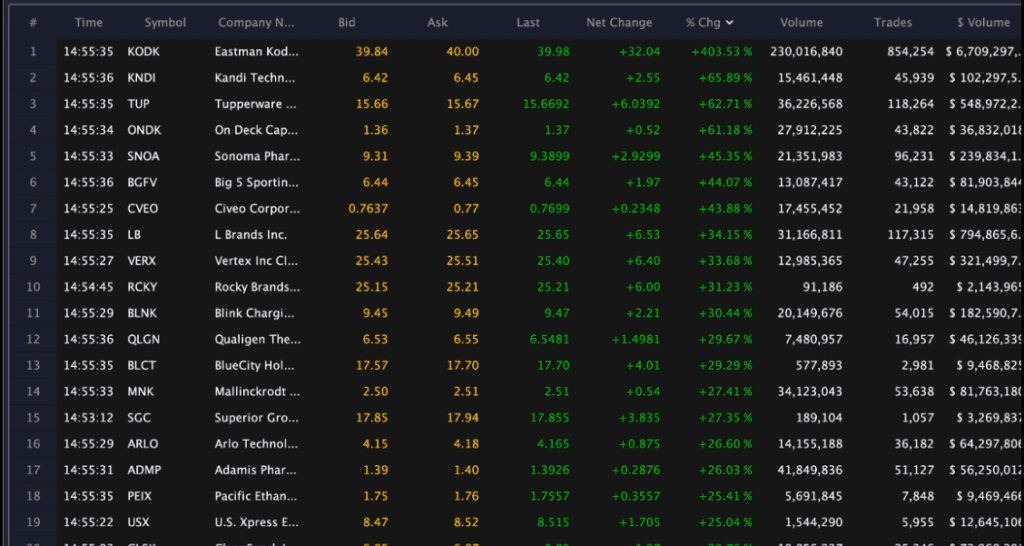Select the BLNK symbol
Screen dimensions: 1024x546
coord(142,313)
